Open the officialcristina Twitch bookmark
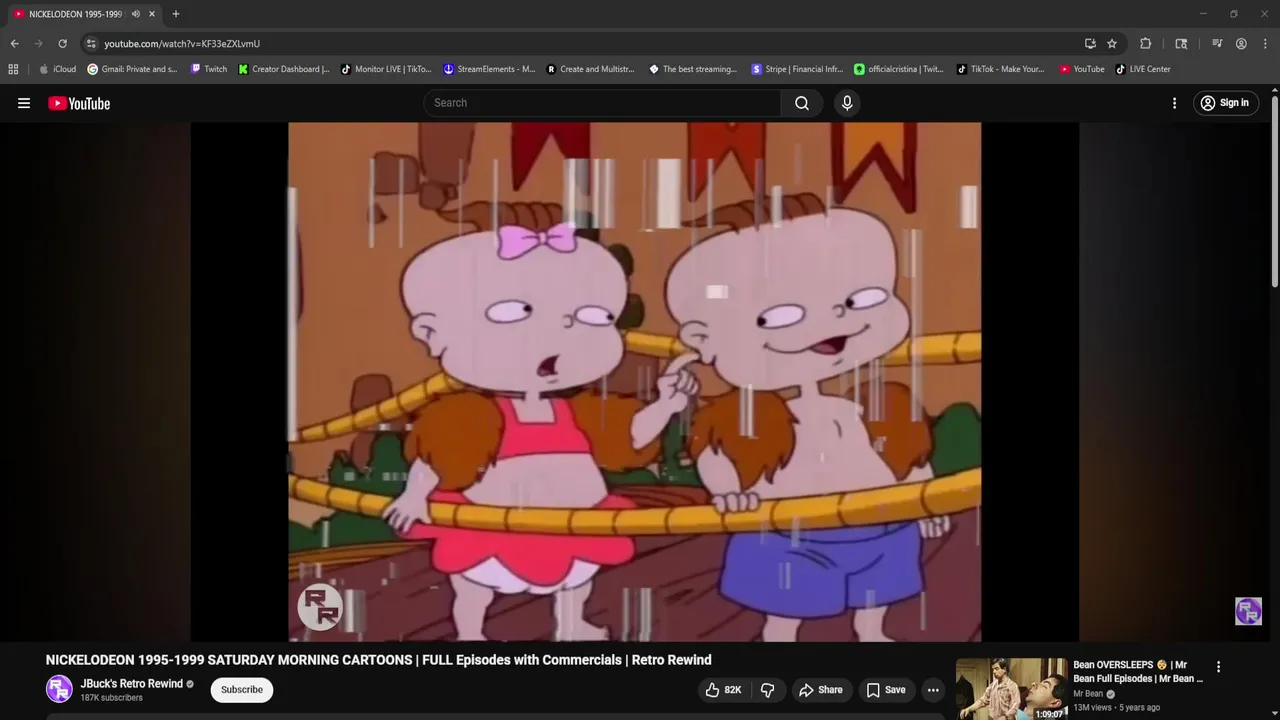The height and width of the screenshot is (720, 1280). (x=899, y=69)
